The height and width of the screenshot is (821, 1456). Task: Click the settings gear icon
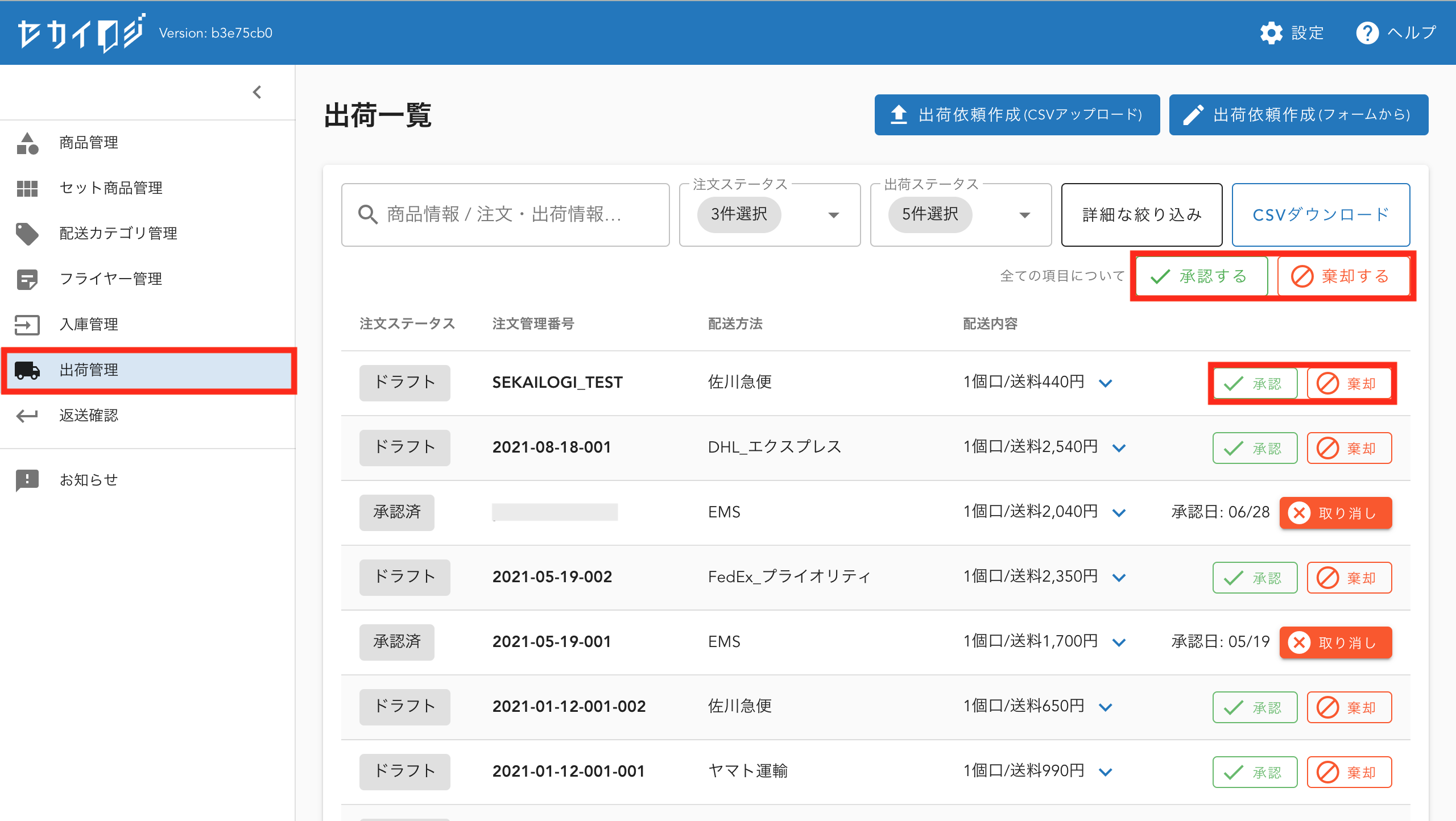pyautogui.click(x=1271, y=33)
